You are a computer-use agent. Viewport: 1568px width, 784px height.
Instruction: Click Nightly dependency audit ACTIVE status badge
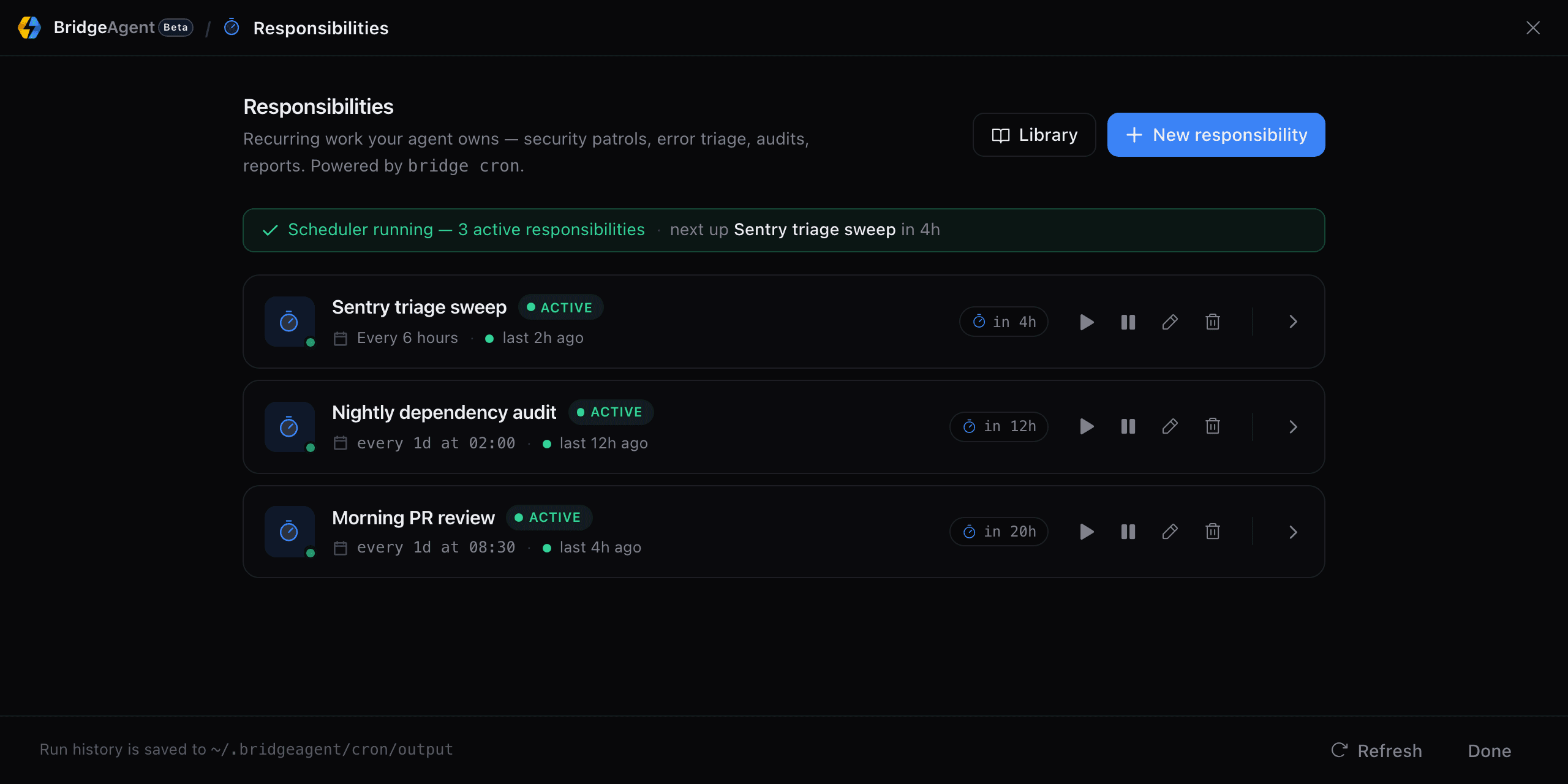pyautogui.click(x=611, y=412)
